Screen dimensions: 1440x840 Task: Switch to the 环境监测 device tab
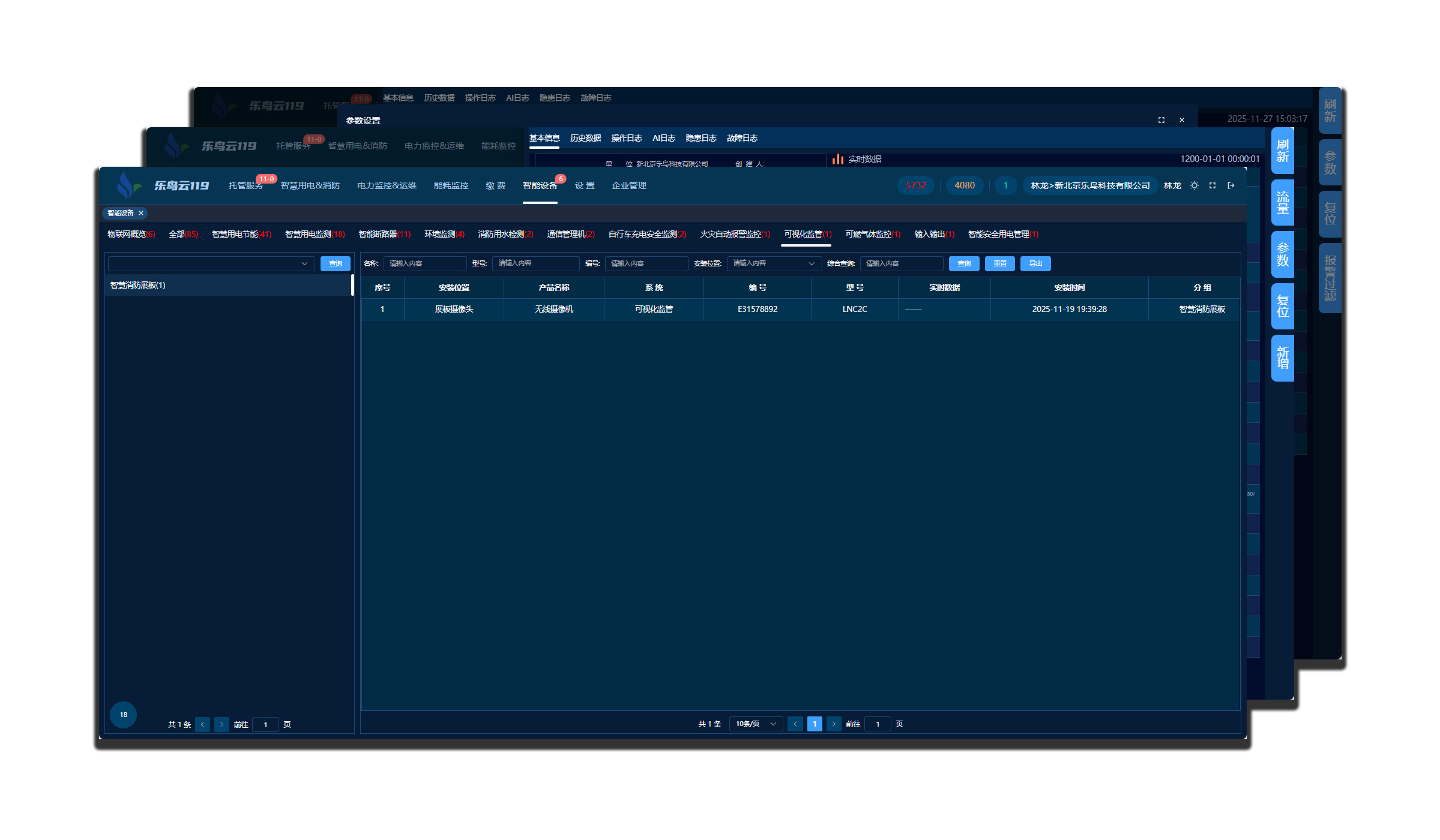(444, 234)
